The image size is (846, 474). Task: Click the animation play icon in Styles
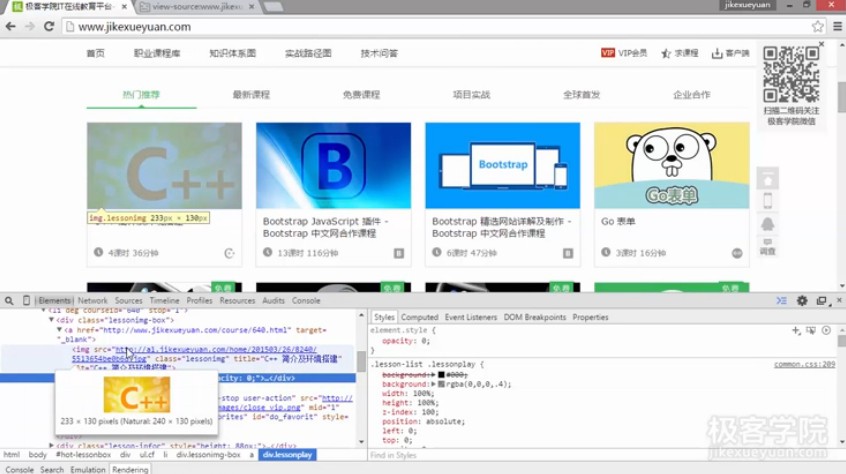click(x=826, y=330)
